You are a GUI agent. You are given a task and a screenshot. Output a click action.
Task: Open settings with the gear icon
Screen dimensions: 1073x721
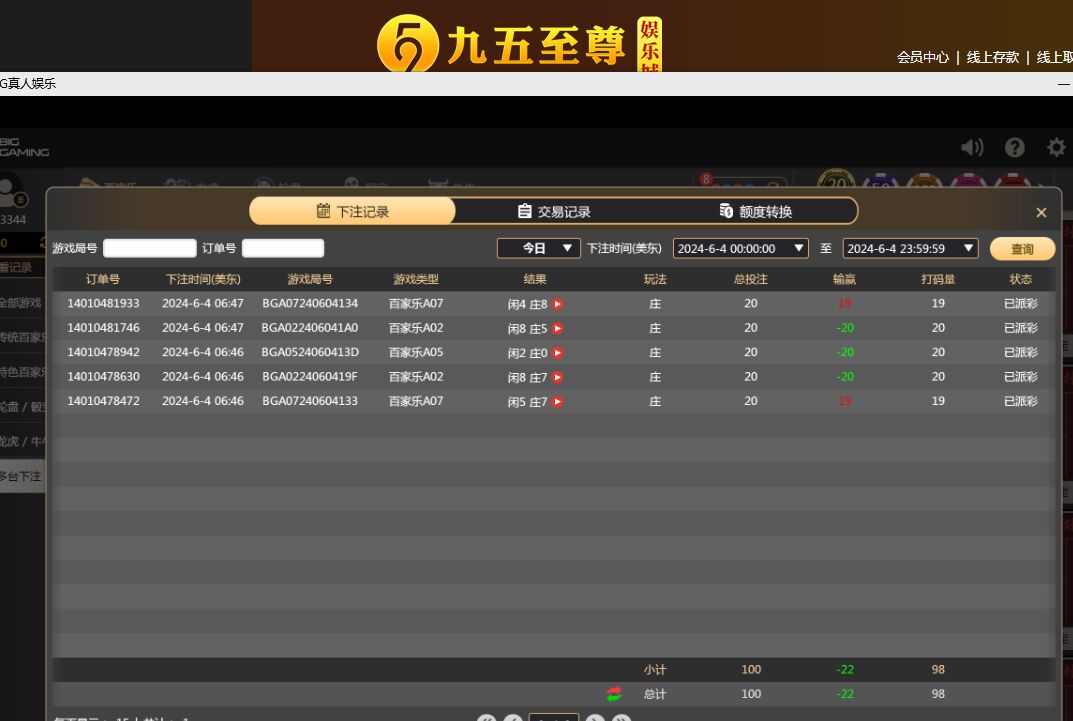coord(1056,148)
